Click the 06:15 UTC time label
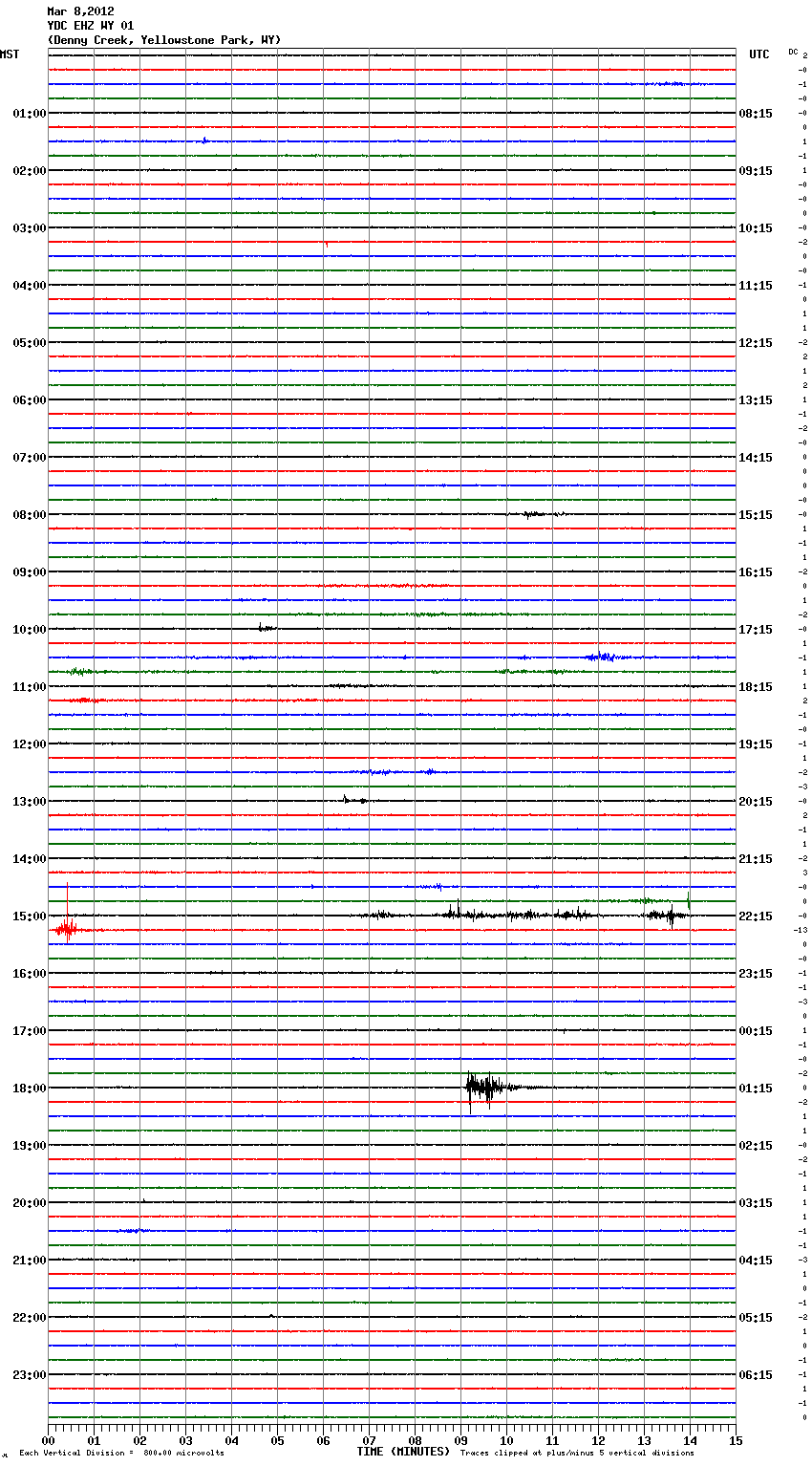 pyautogui.click(x=756, y=1375)
